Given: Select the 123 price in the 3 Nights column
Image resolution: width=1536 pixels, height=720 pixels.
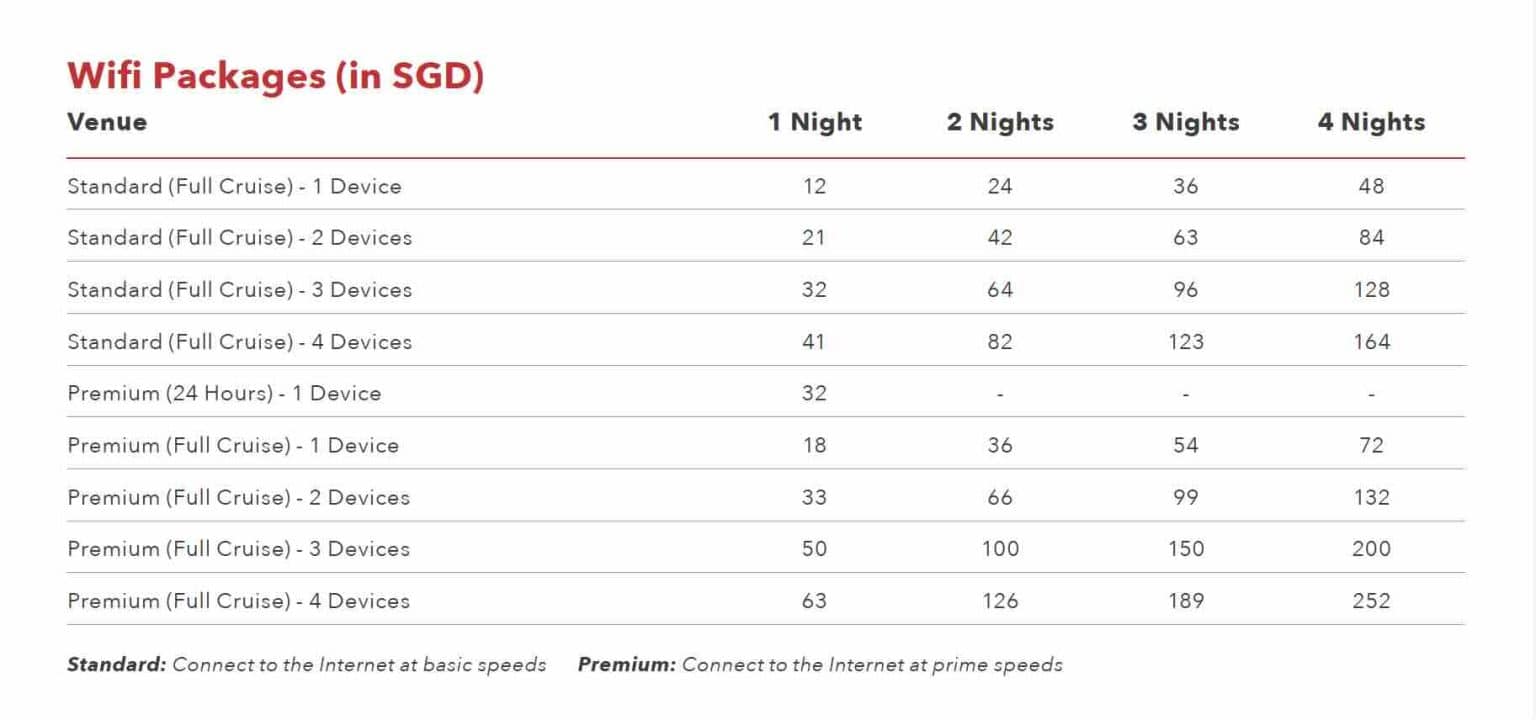Looking at the screenshot, I should [1185, 342].
